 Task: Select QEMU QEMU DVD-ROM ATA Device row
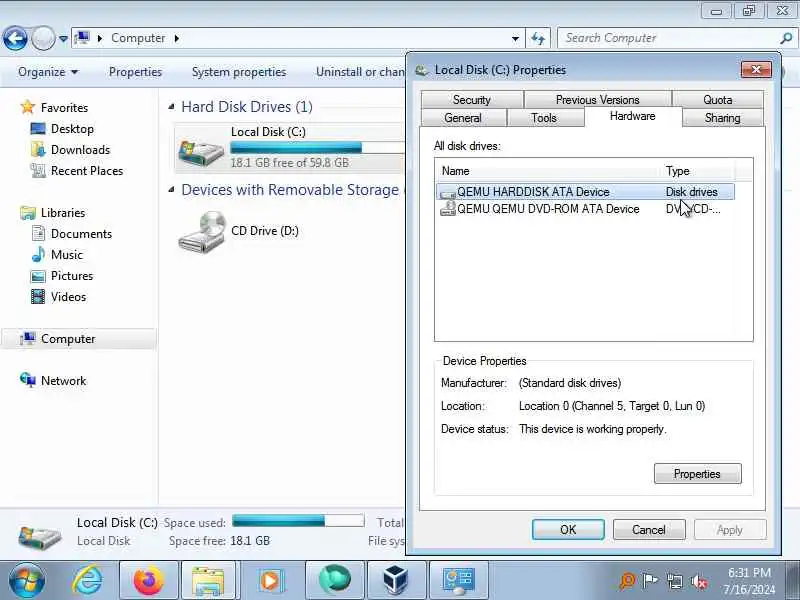tap(586, 209)
